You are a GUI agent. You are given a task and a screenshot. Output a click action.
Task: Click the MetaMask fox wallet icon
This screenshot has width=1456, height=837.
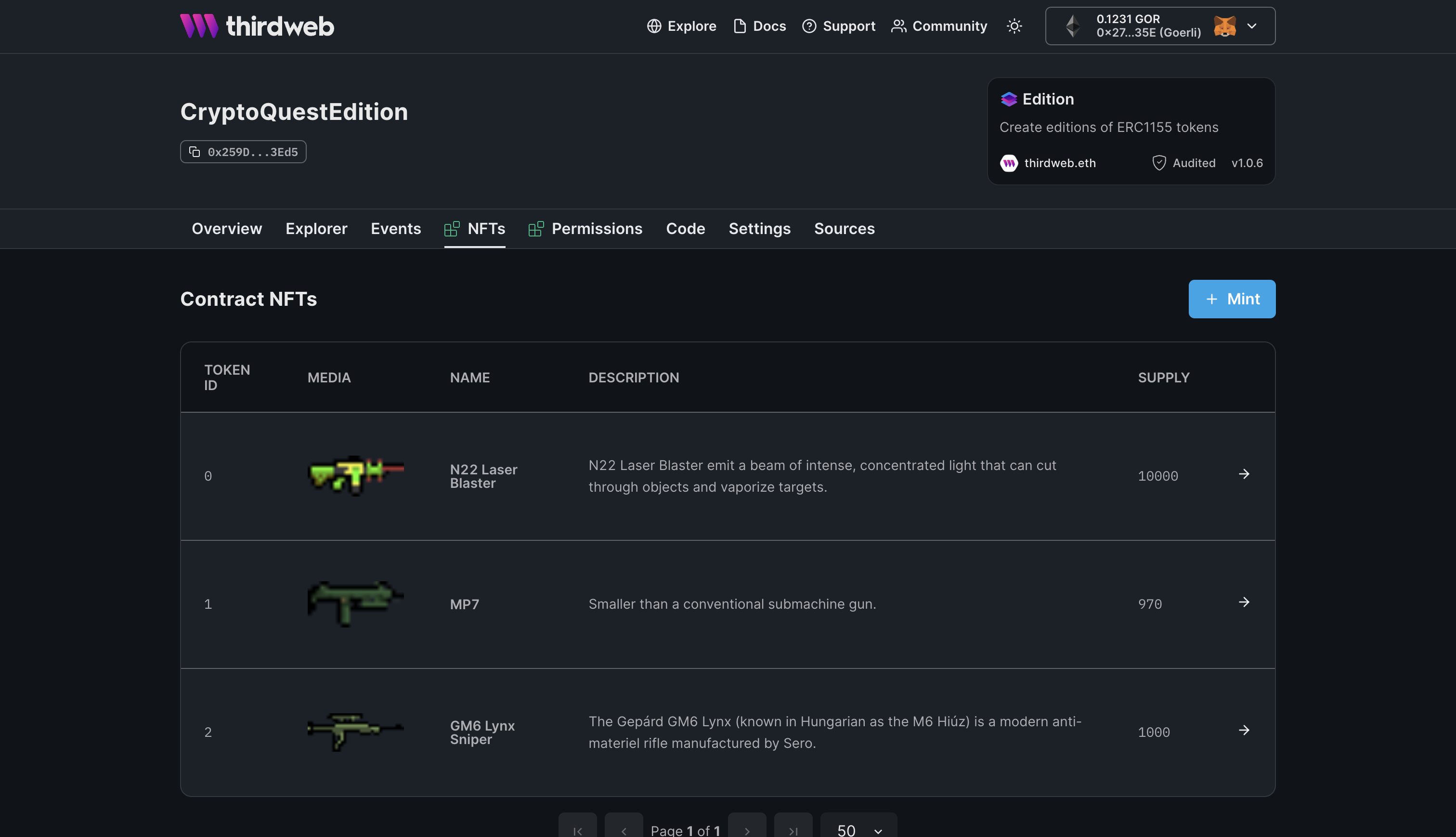pos(1224,26)
